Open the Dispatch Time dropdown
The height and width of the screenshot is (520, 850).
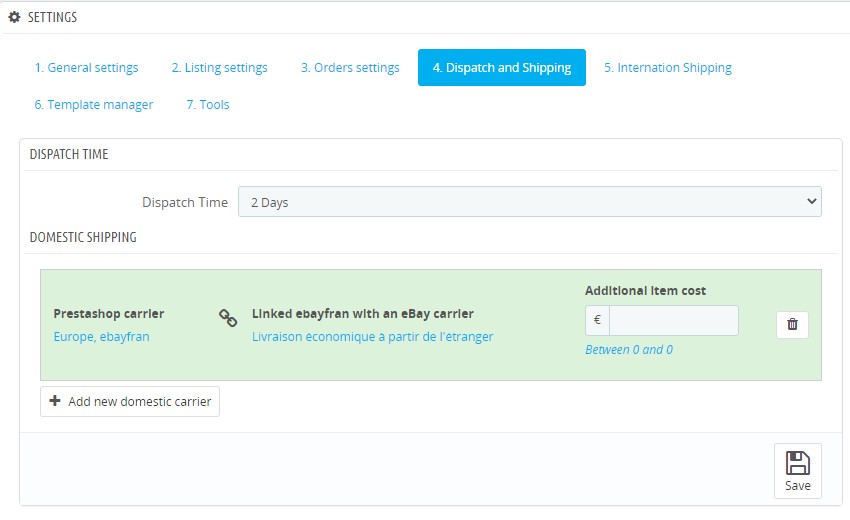coord(529,202)
